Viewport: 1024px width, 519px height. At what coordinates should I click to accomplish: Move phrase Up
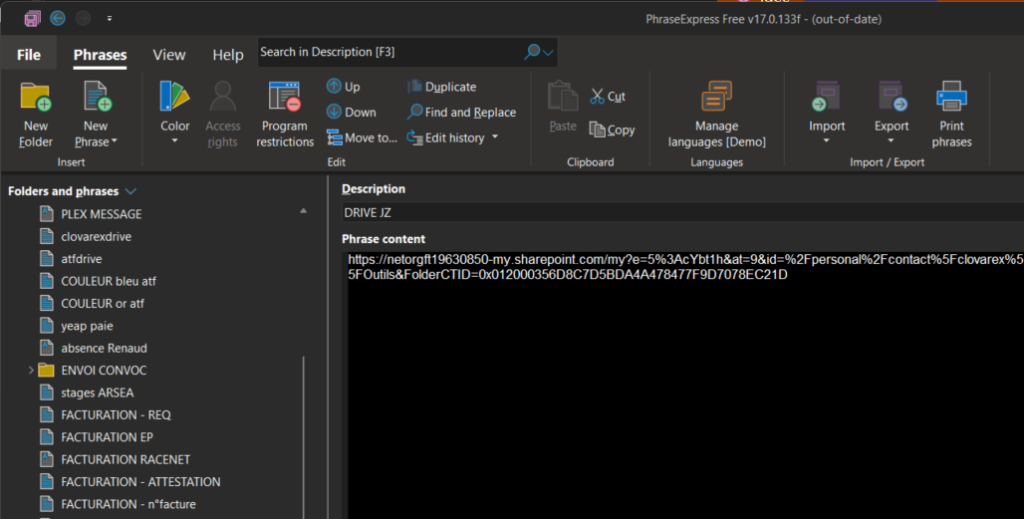(344, 86)
